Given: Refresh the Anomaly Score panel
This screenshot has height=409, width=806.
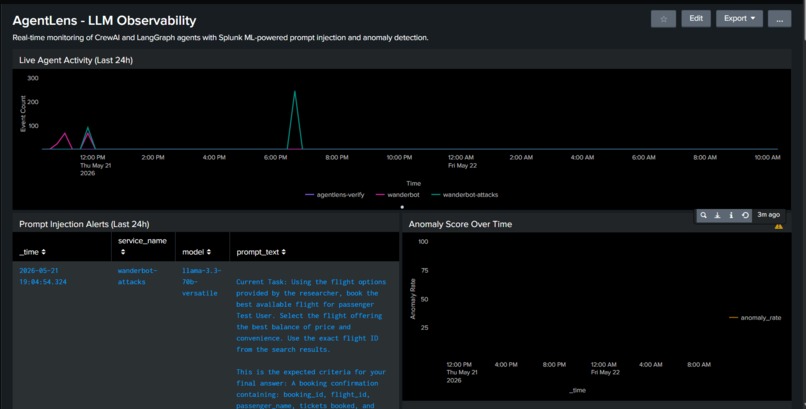Looking at the screenshot, I should 745,215.
